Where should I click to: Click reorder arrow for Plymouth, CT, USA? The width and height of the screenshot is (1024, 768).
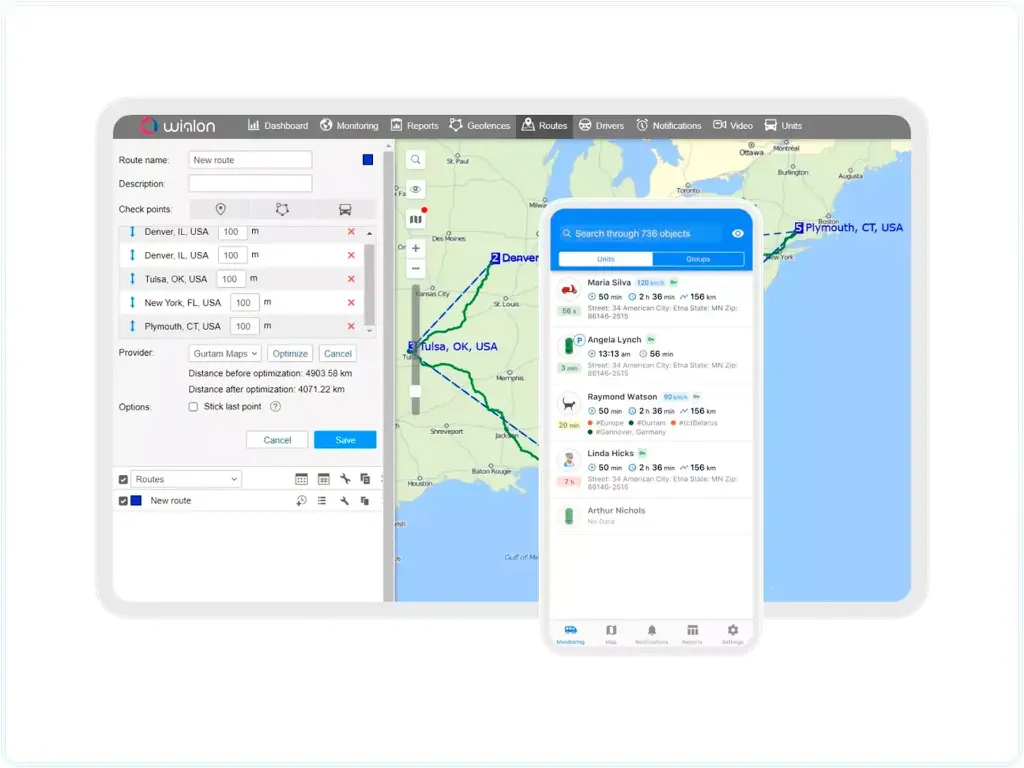tap(133, 326)
